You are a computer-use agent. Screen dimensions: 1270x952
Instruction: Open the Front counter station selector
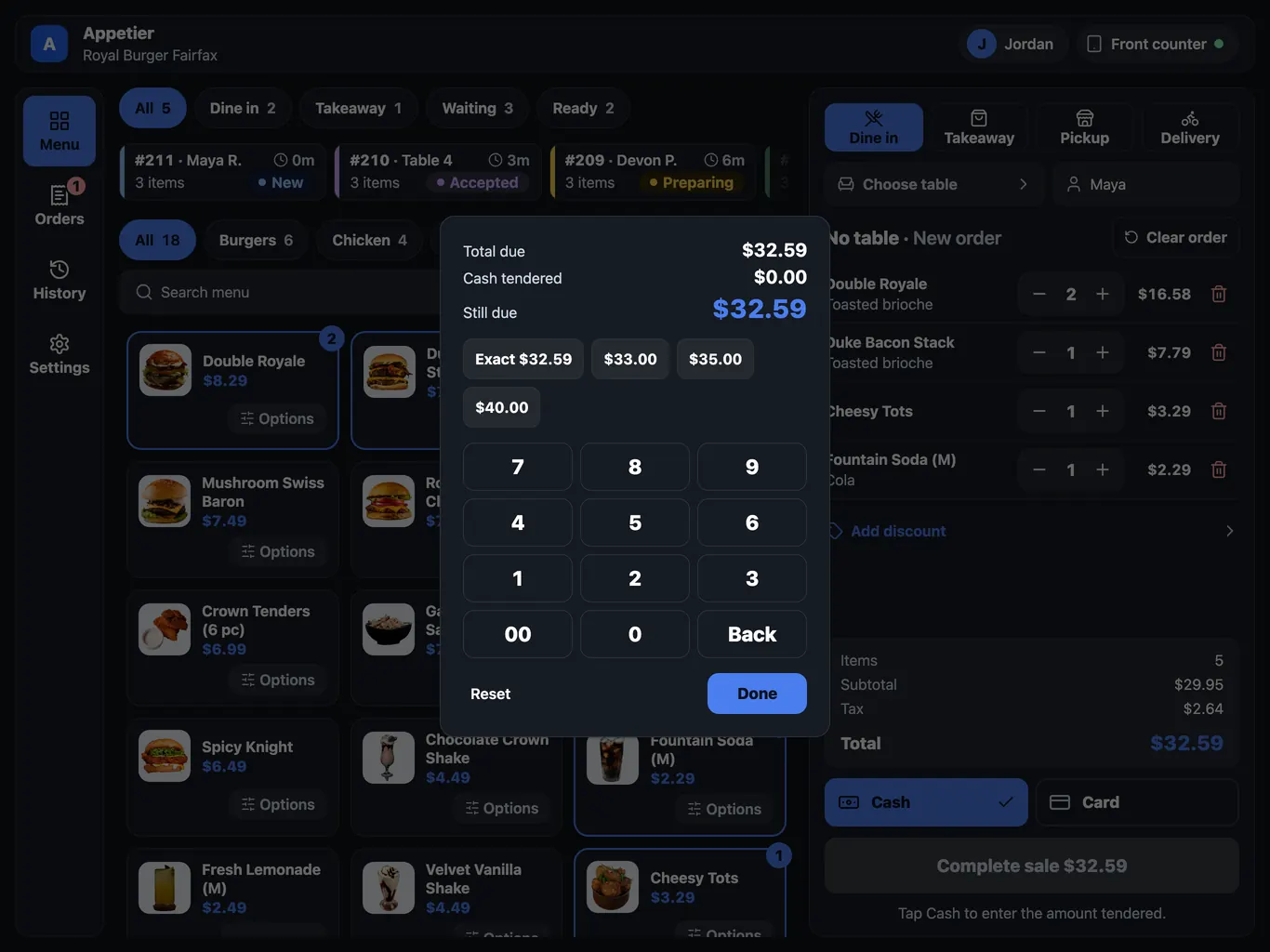pos(1157,44)
